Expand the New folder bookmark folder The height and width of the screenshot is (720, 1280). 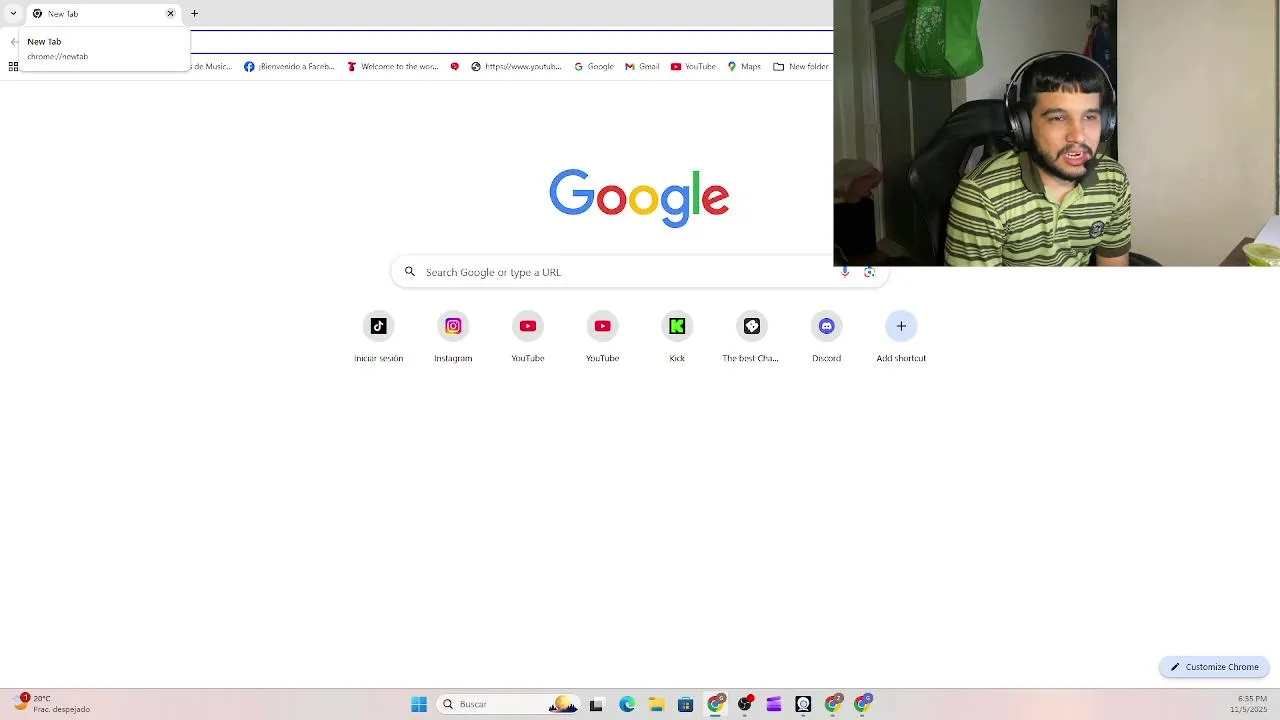point(800,67)
